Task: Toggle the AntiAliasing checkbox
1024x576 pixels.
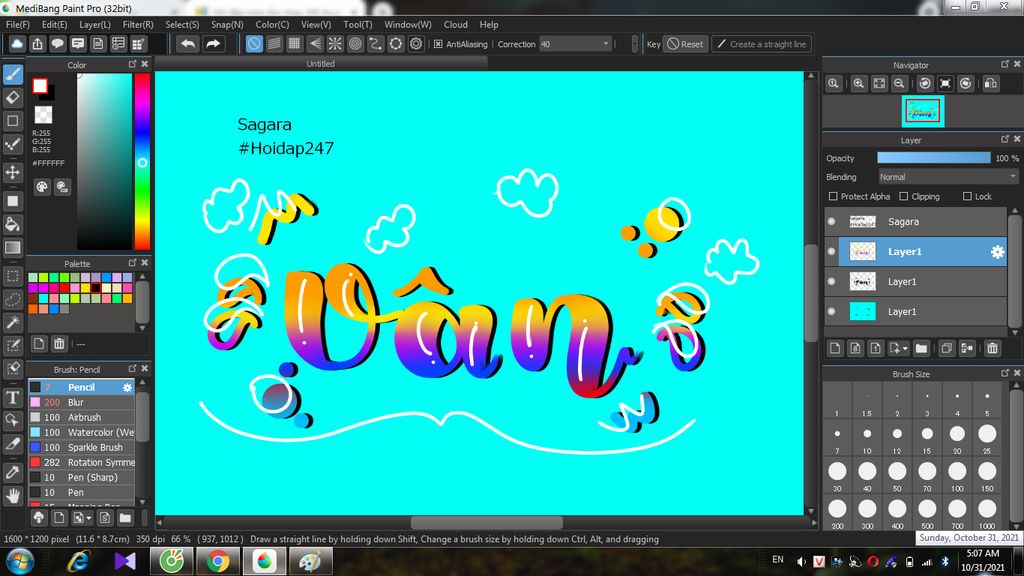Action: (x=438, y=44)
